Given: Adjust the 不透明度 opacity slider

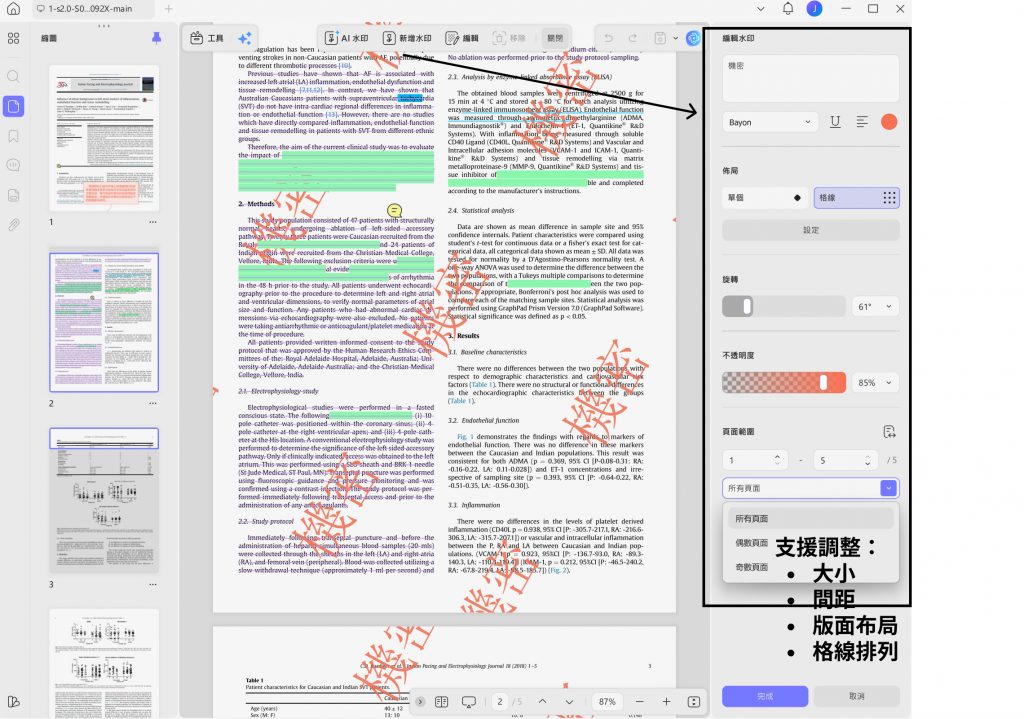Looking at the screenshot, I should pos(784,383).
